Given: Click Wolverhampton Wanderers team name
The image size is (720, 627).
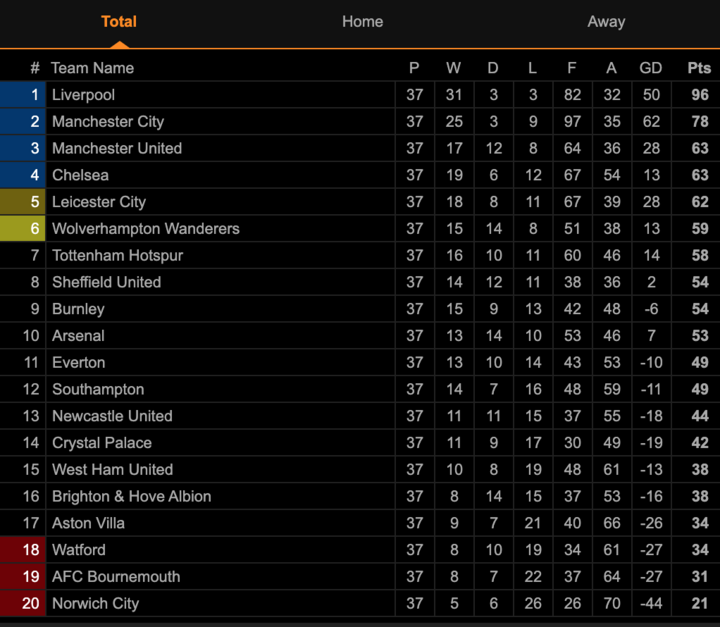Looking at the screenshot, I should click(146, 228).
